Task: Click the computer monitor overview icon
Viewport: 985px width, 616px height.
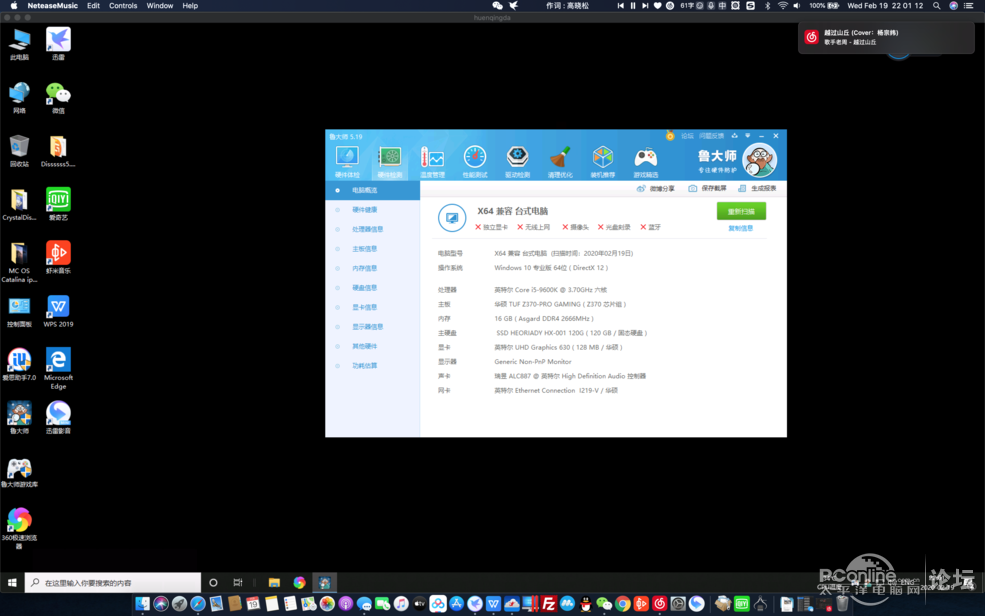Action: (452, 218)
